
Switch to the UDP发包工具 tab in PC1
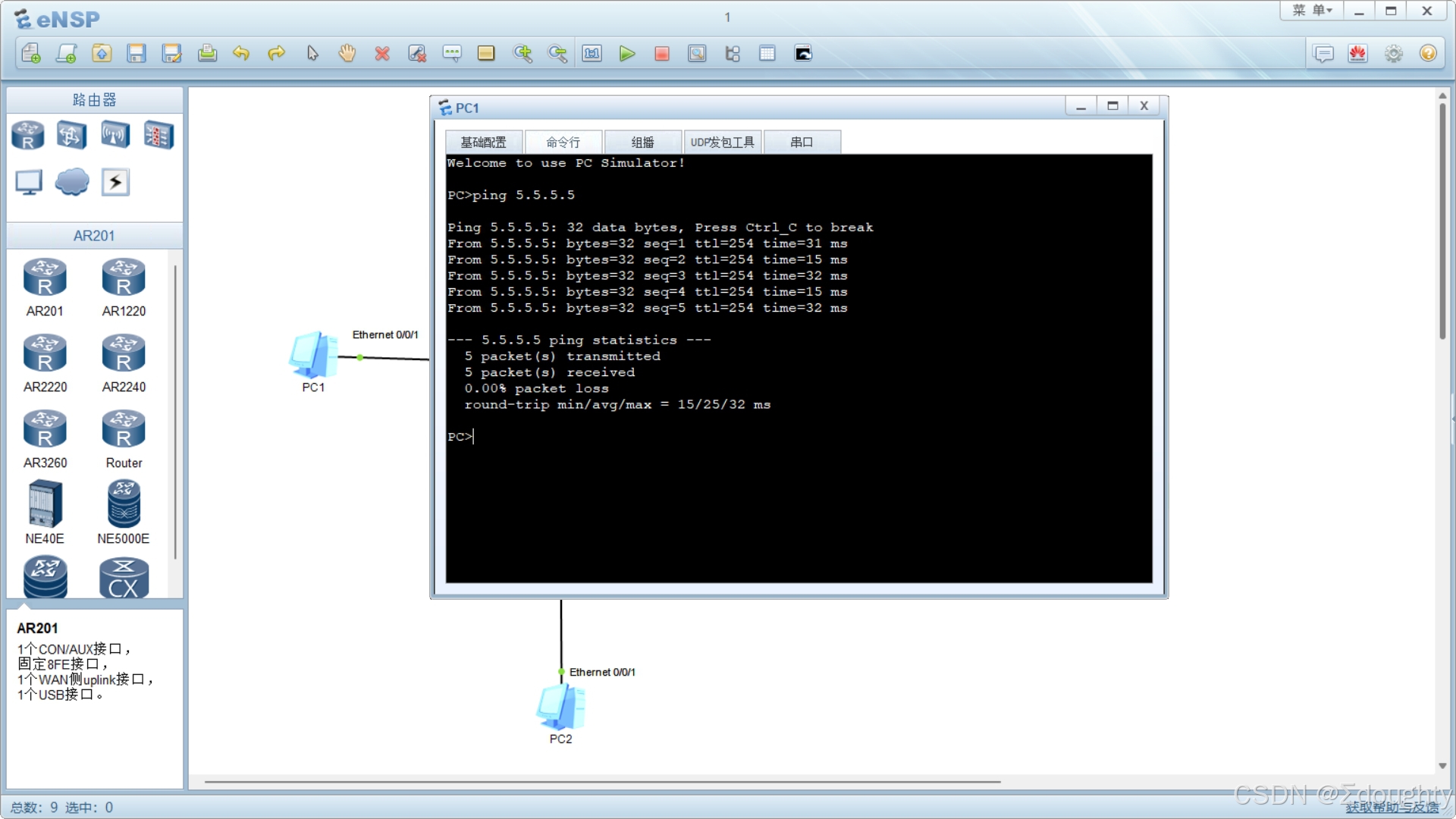pos(723,142)
